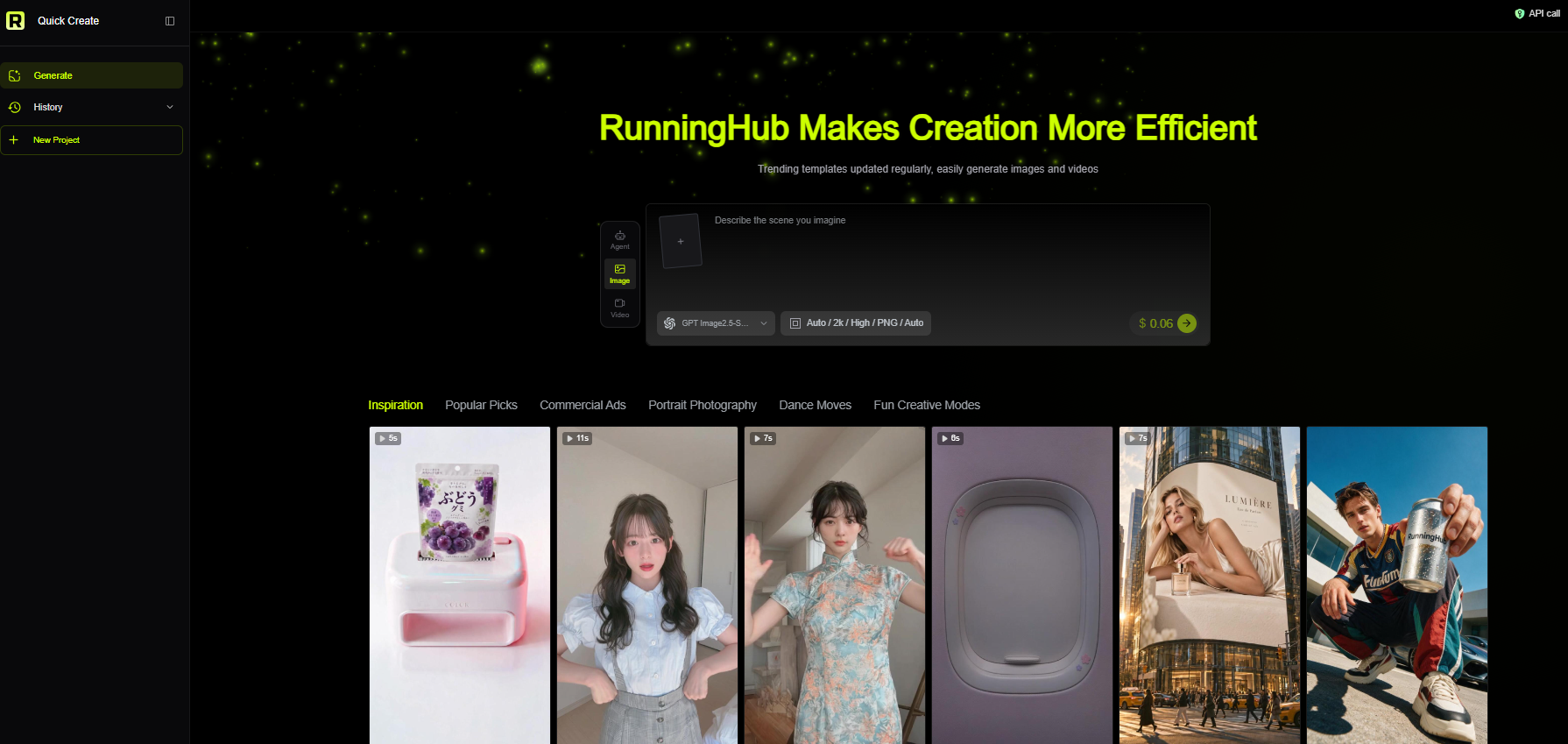Screen dimensions: 1568x744
Task: Open Portrait Photography tab
Action: pos(703,405)
